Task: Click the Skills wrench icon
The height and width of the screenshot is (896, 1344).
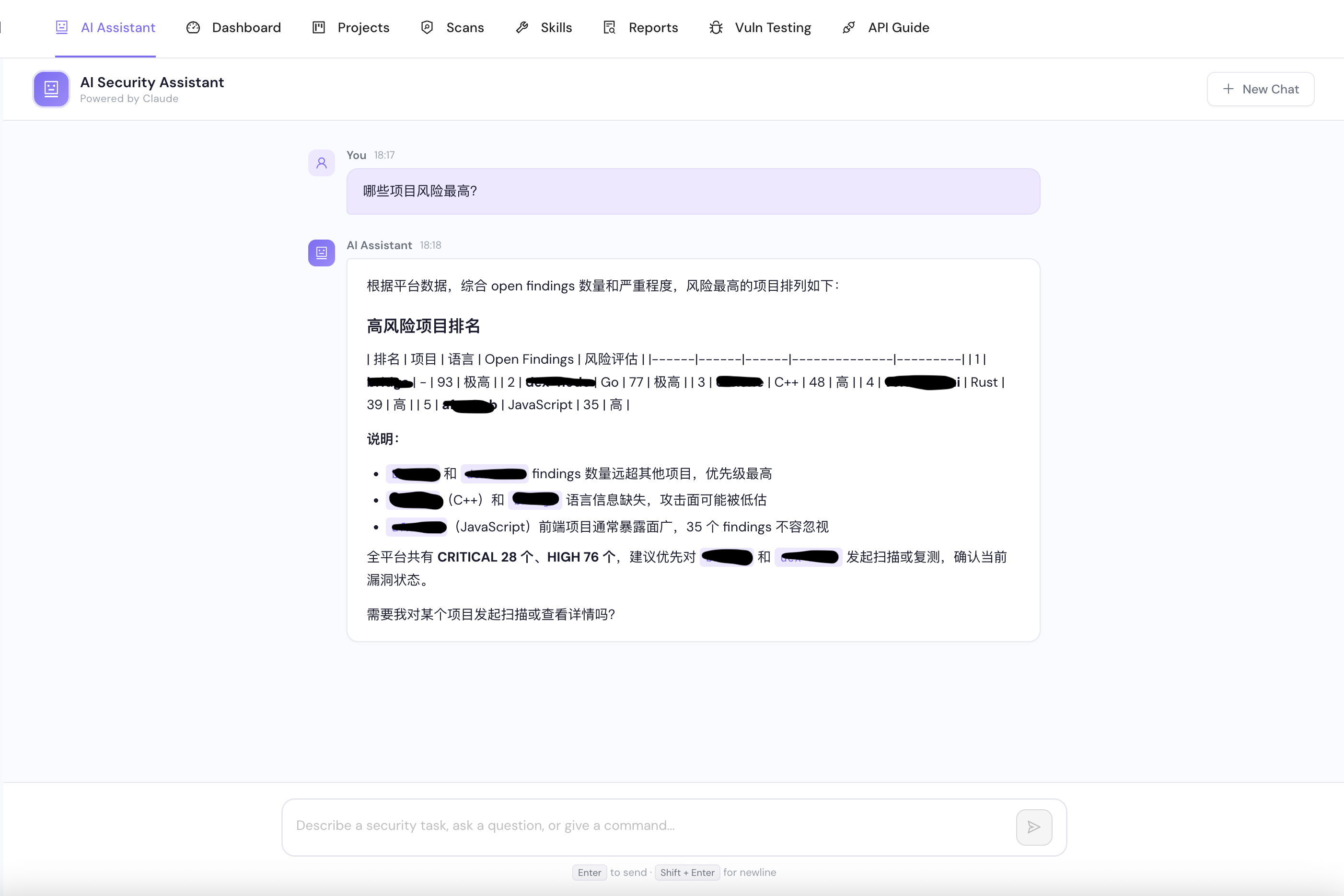Action: coord(522,27)
